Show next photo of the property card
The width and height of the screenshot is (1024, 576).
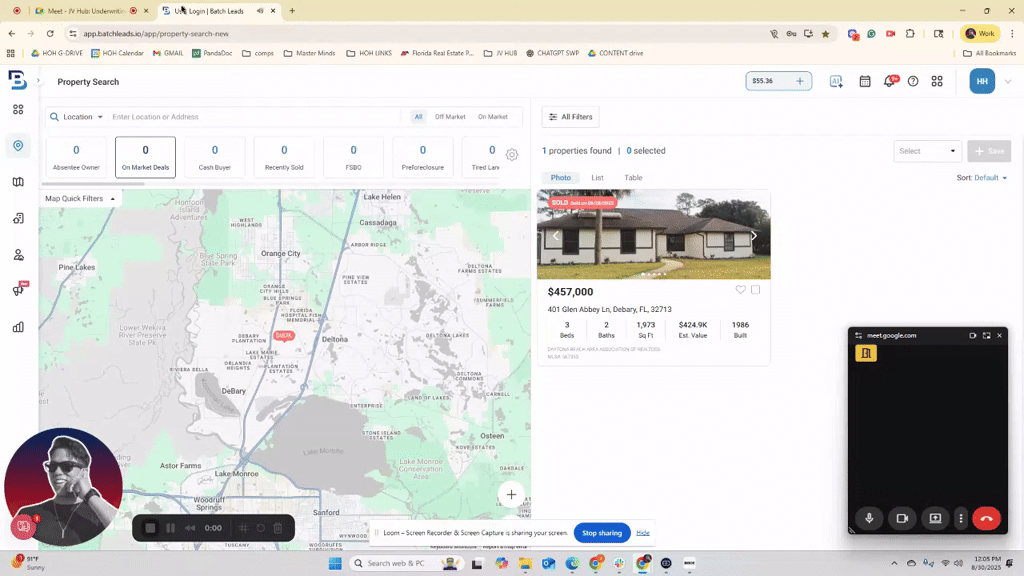754,236
